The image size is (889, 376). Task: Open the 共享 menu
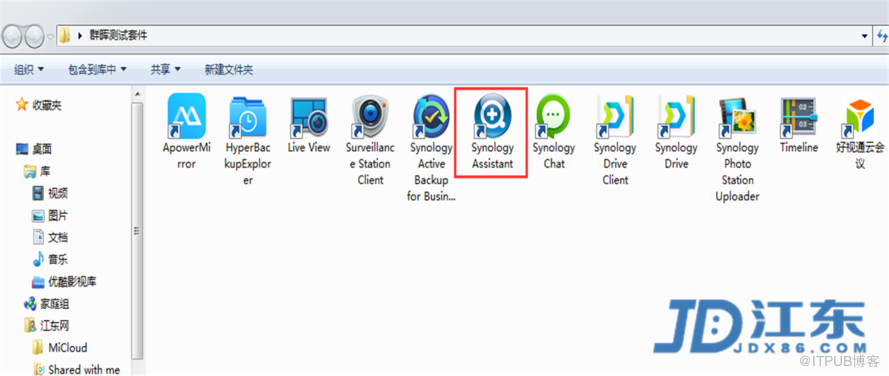coord(165,70)
